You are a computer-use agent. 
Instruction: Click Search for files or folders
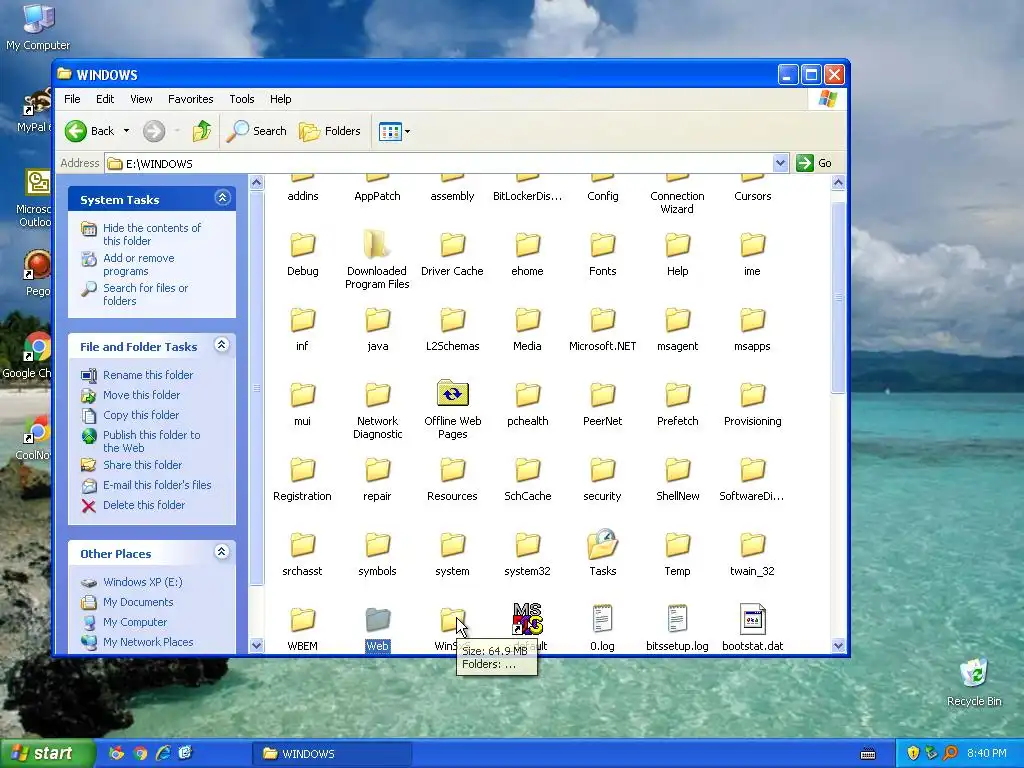[x=145, y=295]
